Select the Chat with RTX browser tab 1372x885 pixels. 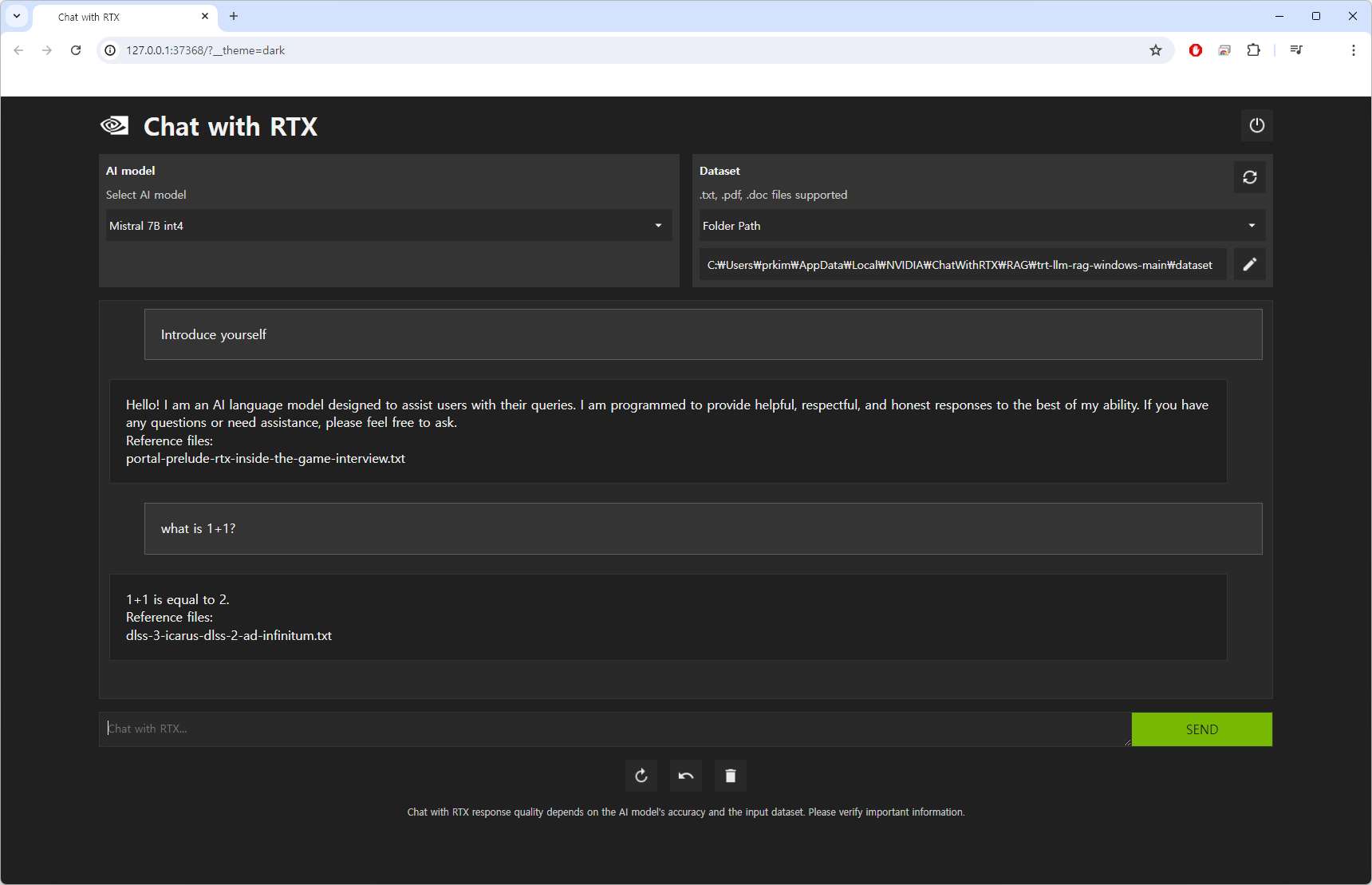[x=126, y=17]
